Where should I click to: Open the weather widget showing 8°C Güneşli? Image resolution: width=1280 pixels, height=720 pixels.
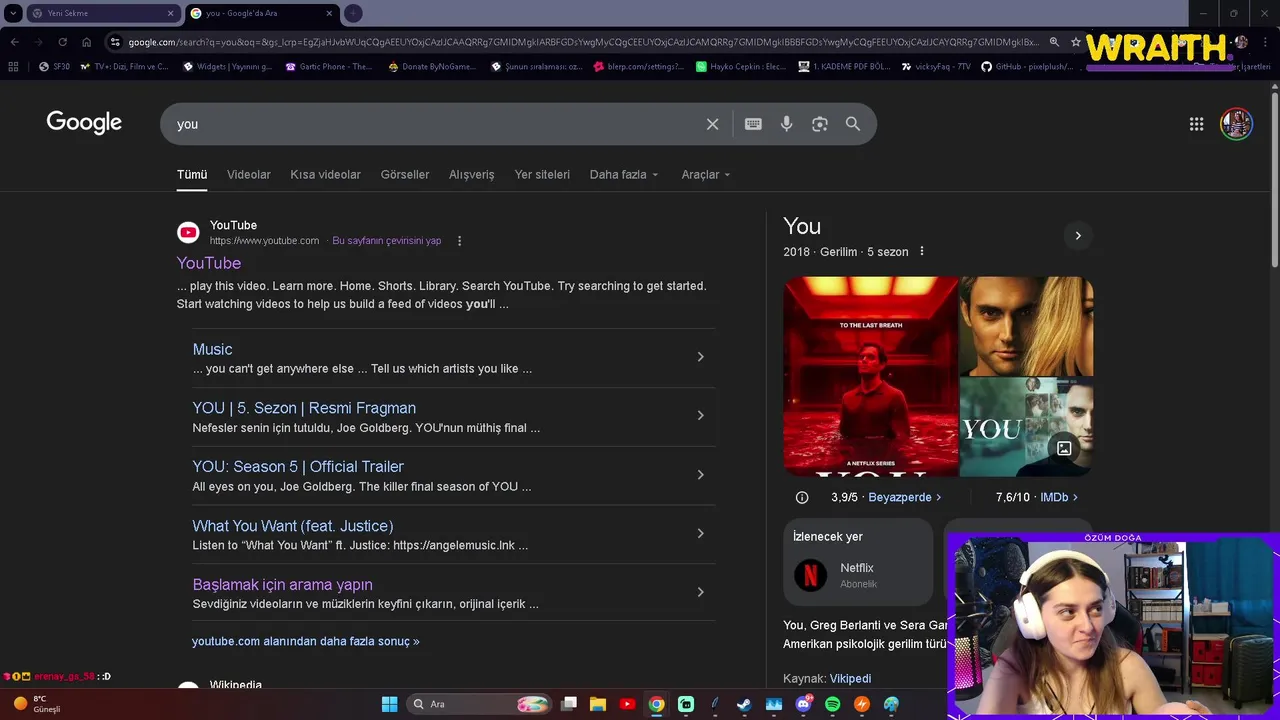(x=37, y=704)
